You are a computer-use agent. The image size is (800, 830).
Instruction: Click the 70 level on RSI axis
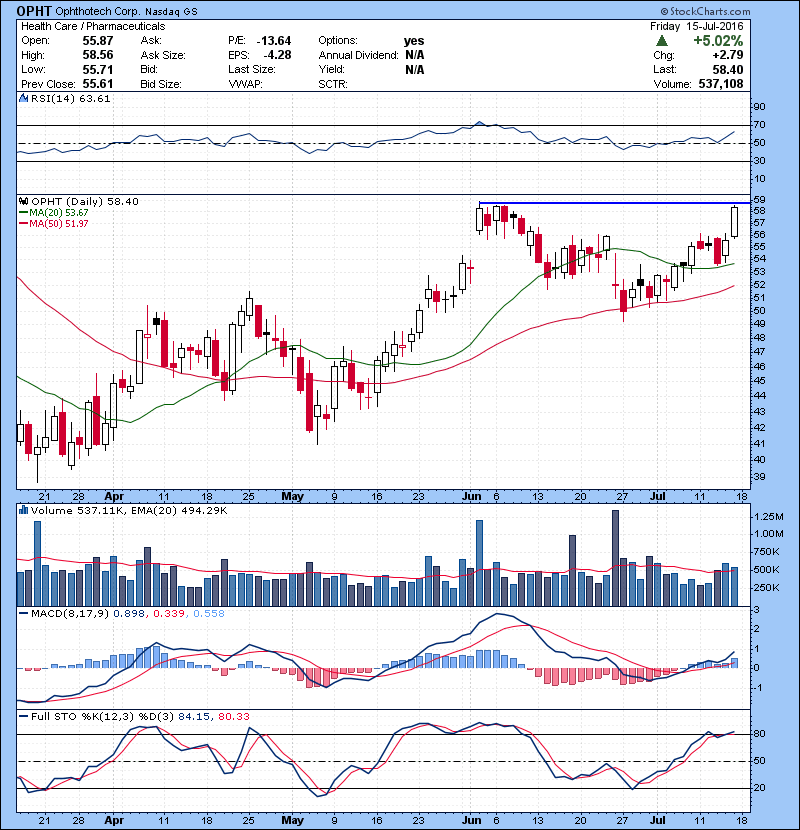(x=759, y=125)
